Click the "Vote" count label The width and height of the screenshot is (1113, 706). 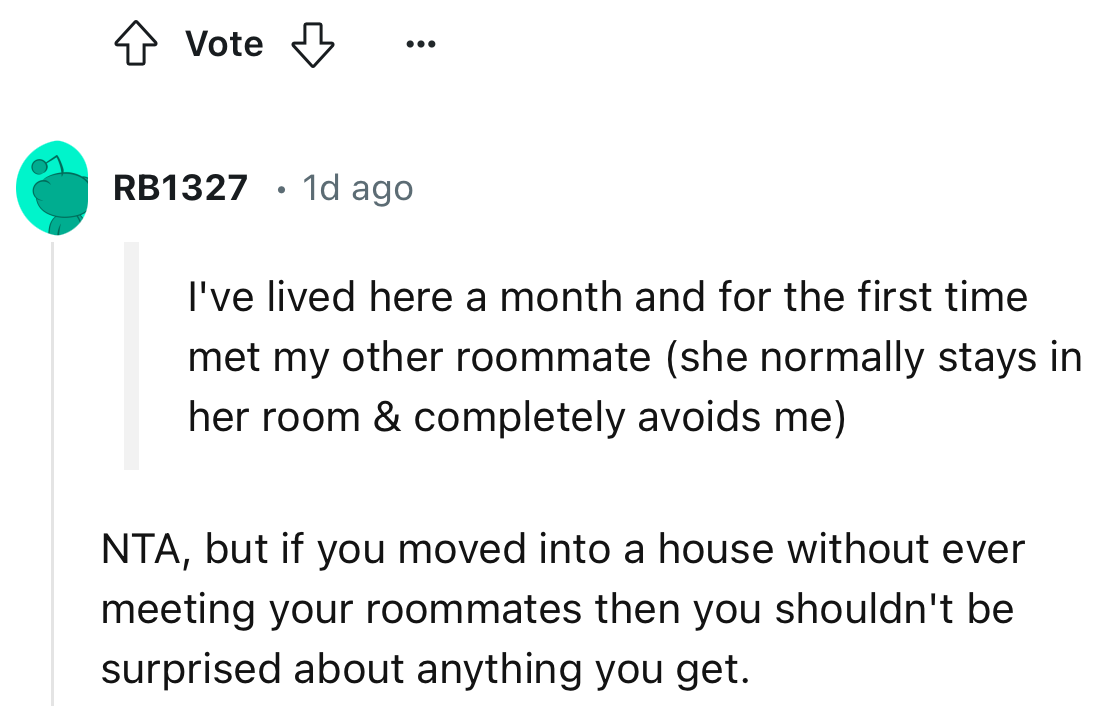pyautogui.click(x=224, y=44)
